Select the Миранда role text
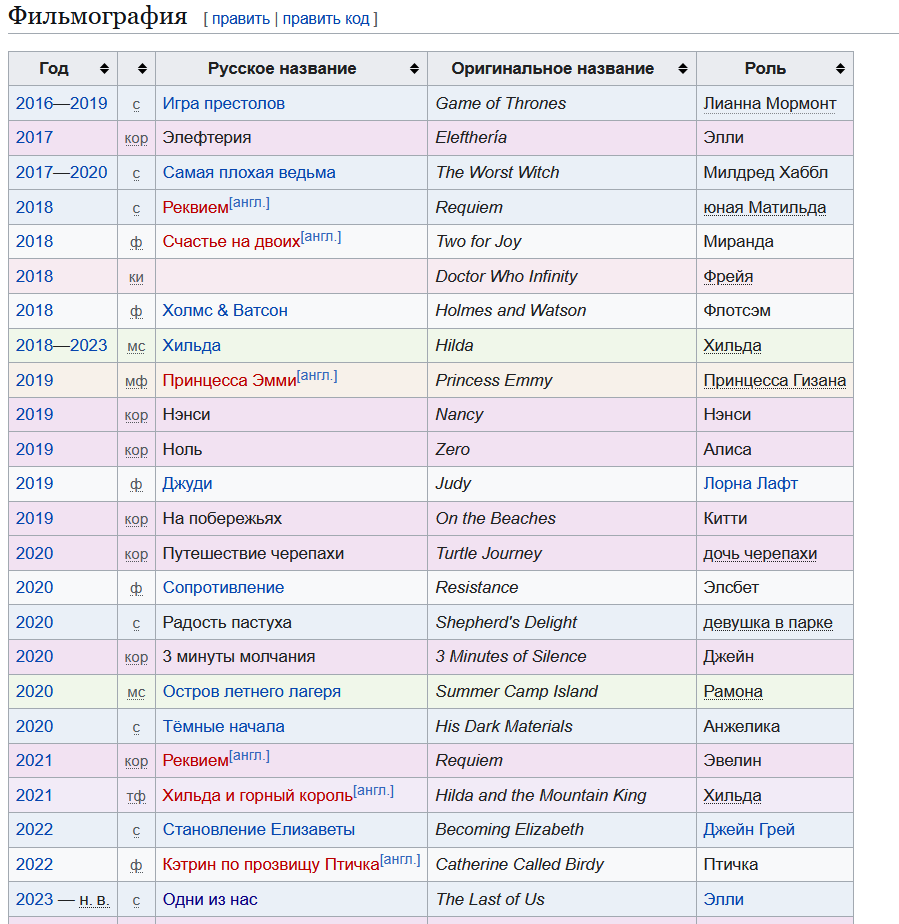Image resolution: width=899 pixels, height=924 pixels. [x=738, y=242]
